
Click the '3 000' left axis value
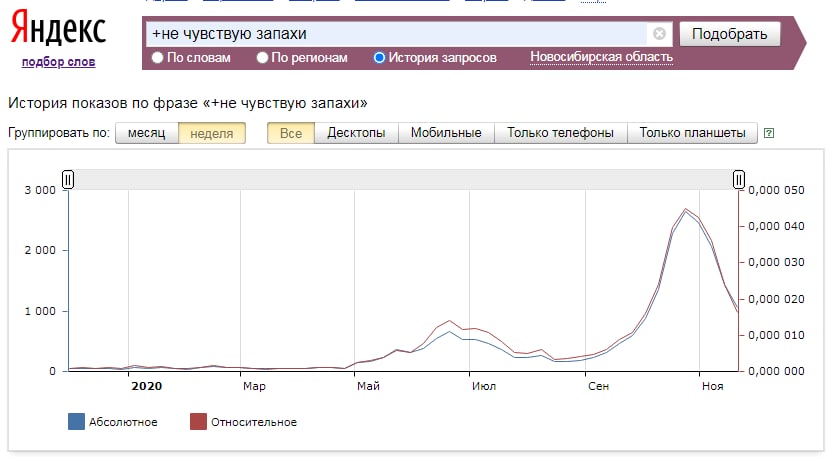tap(40, 190)
